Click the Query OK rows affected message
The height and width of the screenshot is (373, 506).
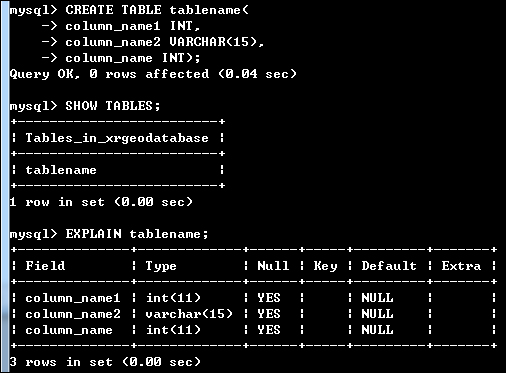(153, 74)
